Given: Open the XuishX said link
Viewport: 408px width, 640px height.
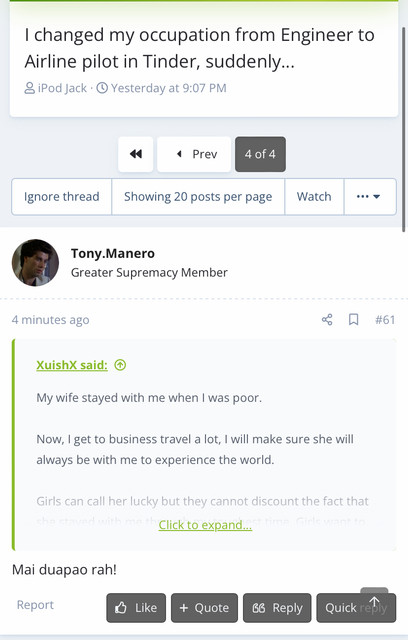Looking at the screenshot, I should pos(72,364).
